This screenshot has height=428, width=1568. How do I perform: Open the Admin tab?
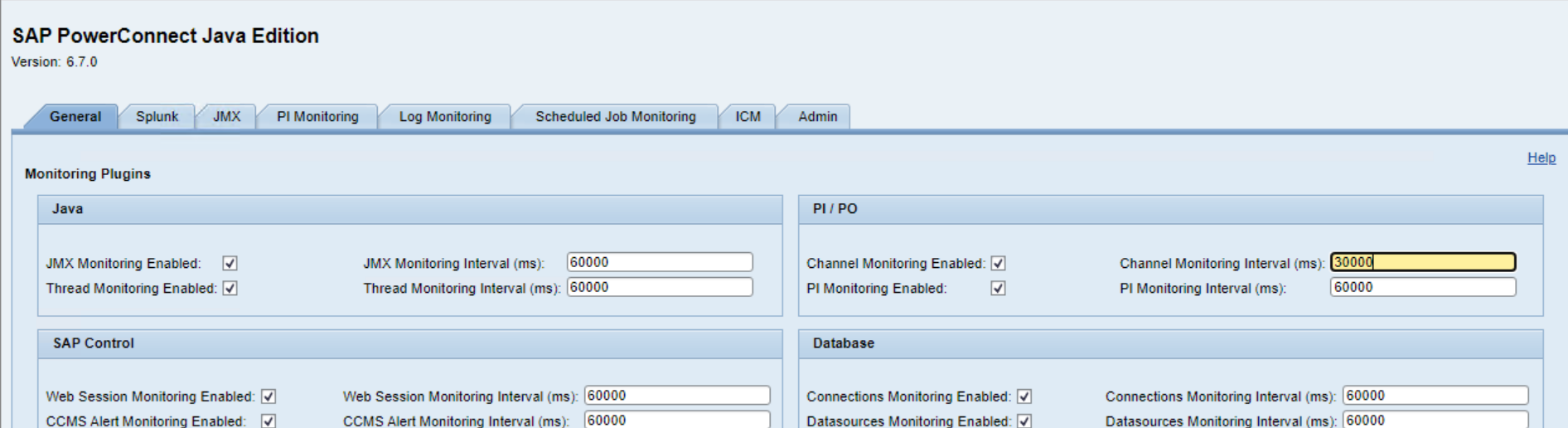coord(817,117)
